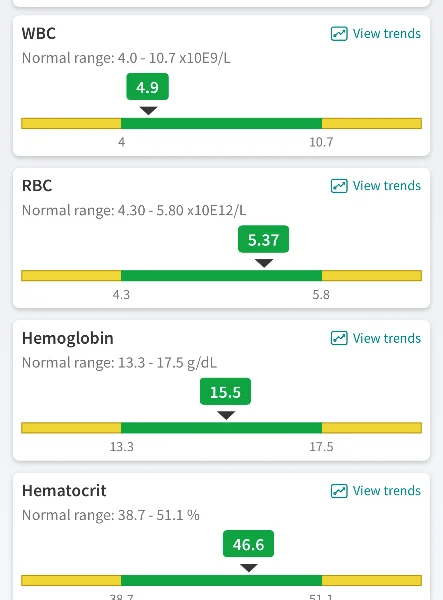Tap the 15.5 Hemoglobin value badge
443x600 pixels.
[x=225, y=392]
